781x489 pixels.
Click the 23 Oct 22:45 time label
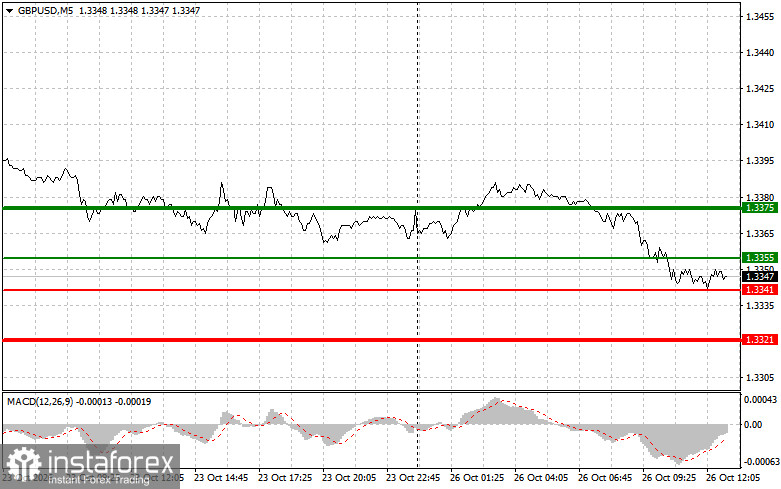[x=413, y=478]
